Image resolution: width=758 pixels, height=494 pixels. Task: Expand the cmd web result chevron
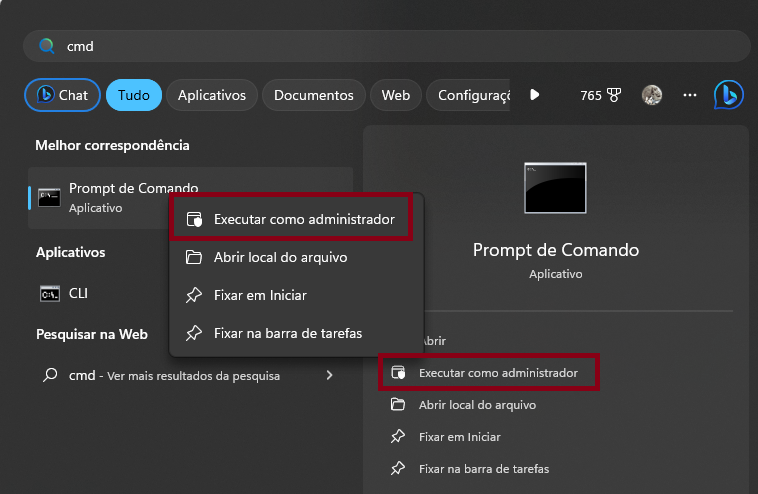pos(329,375)
